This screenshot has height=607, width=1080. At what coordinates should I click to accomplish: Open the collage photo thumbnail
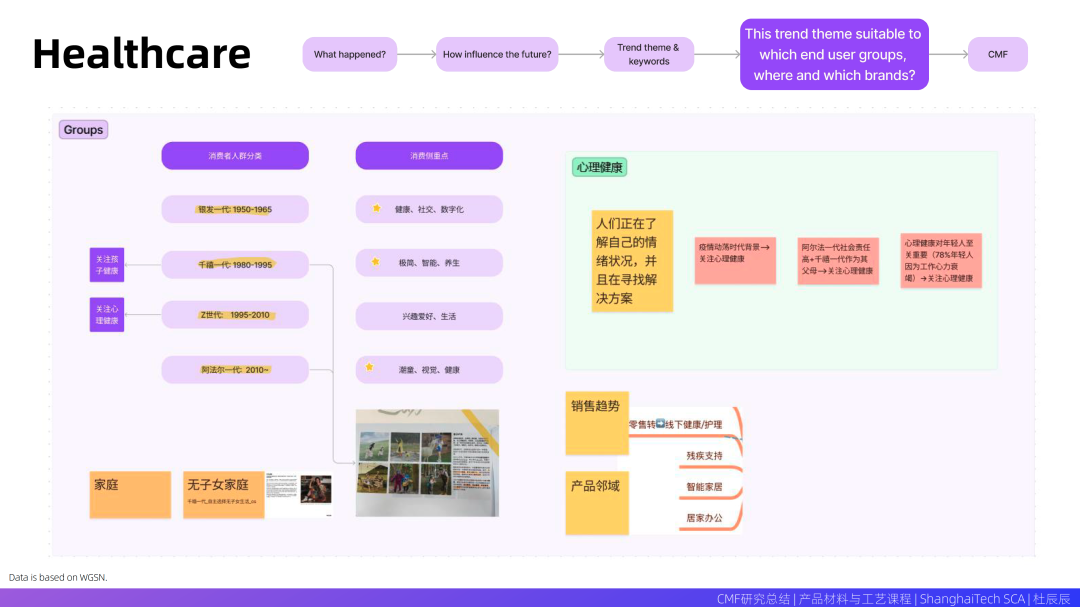click(x=427, y=463)
